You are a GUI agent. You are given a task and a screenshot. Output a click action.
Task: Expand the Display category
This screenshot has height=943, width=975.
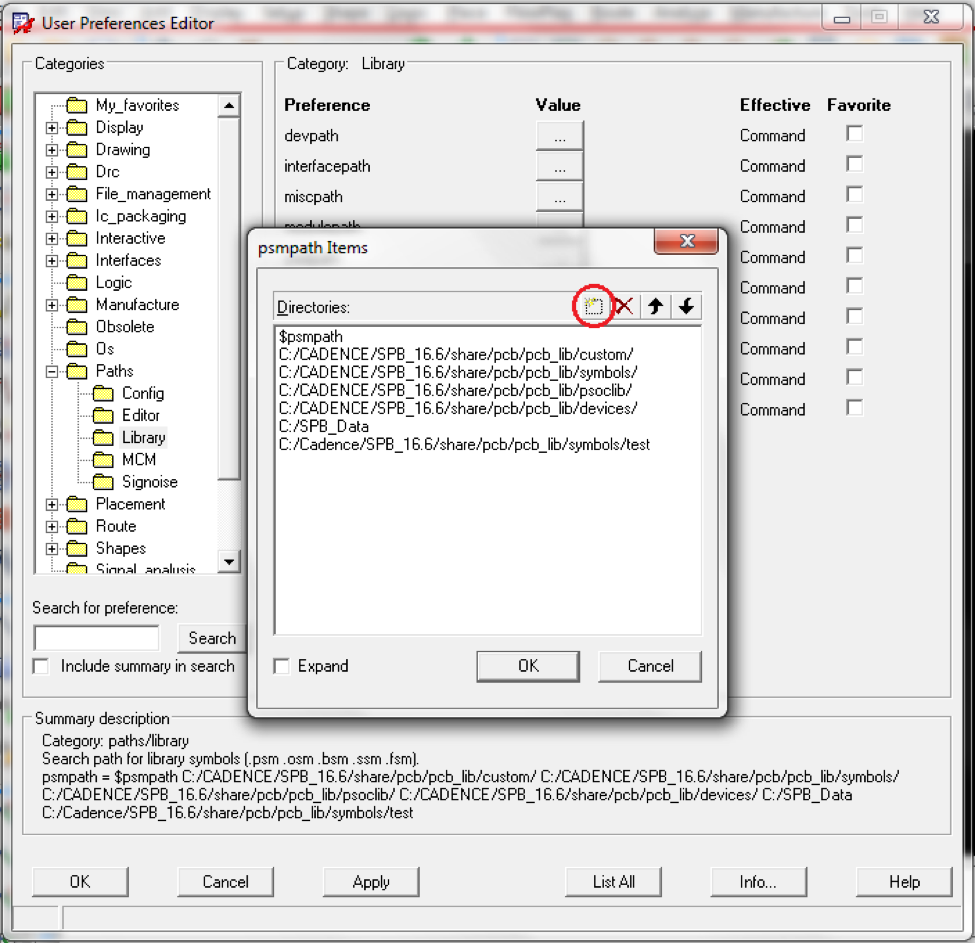(x=51, y=127)
